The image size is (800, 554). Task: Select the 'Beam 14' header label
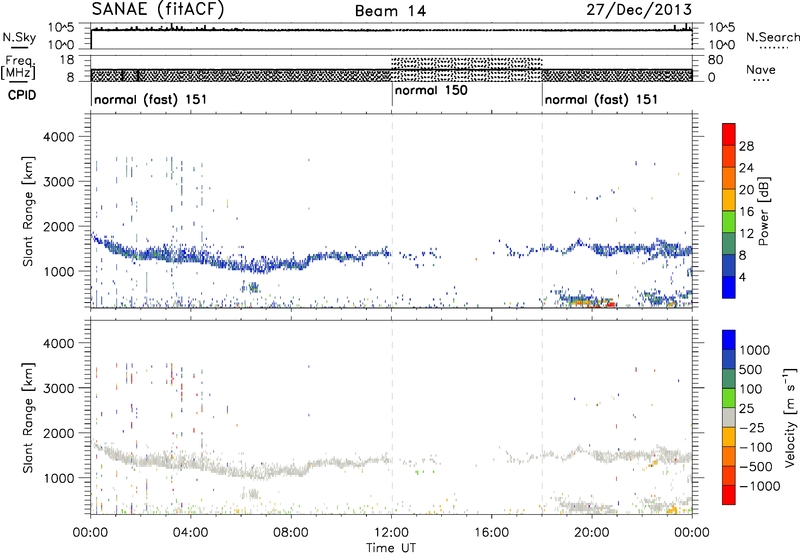tap(390, 11)
